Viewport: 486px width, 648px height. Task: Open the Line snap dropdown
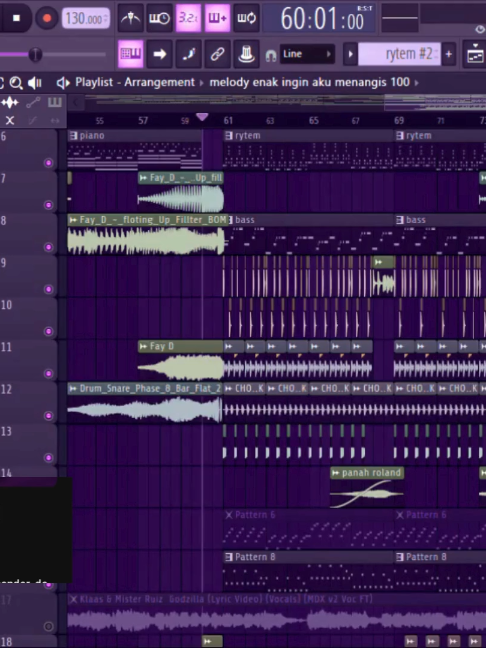(x=307, y=54)
